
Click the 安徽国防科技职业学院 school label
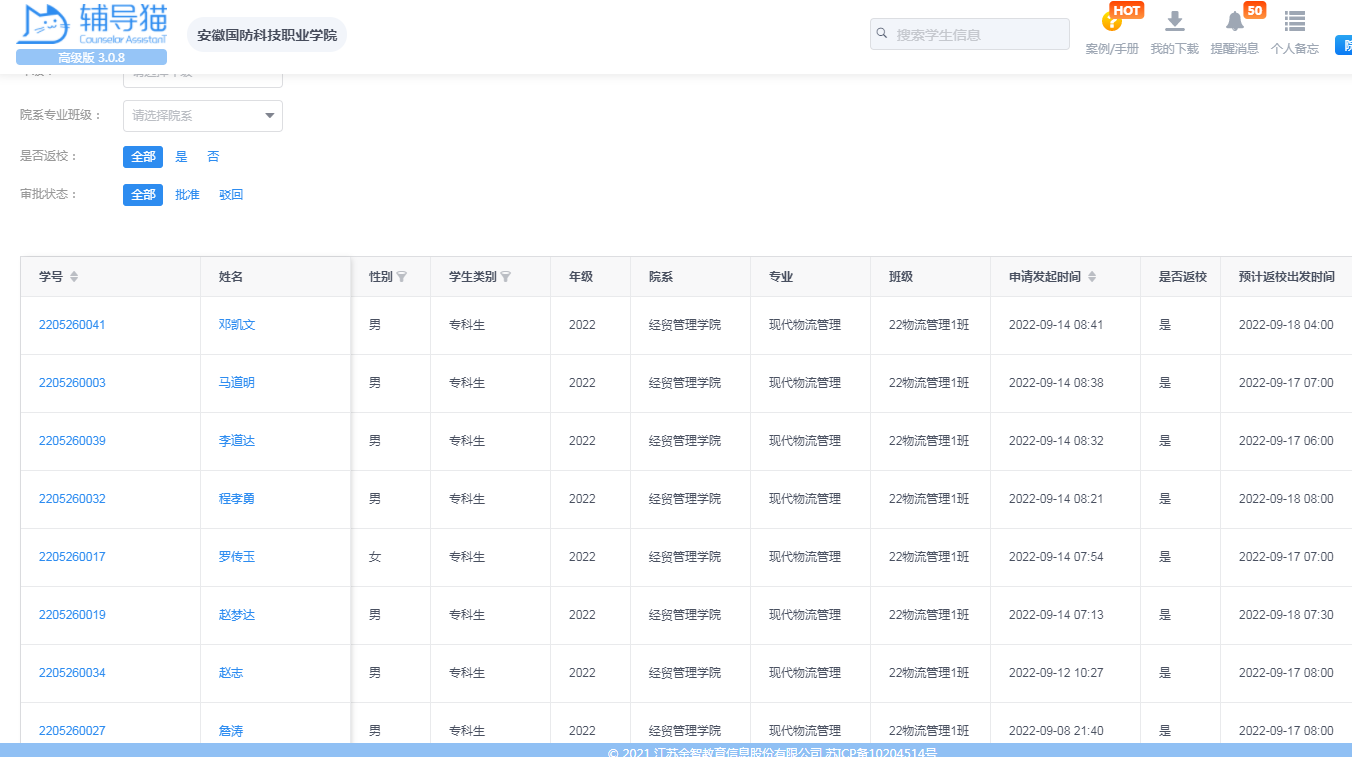(x=267, y=35)
